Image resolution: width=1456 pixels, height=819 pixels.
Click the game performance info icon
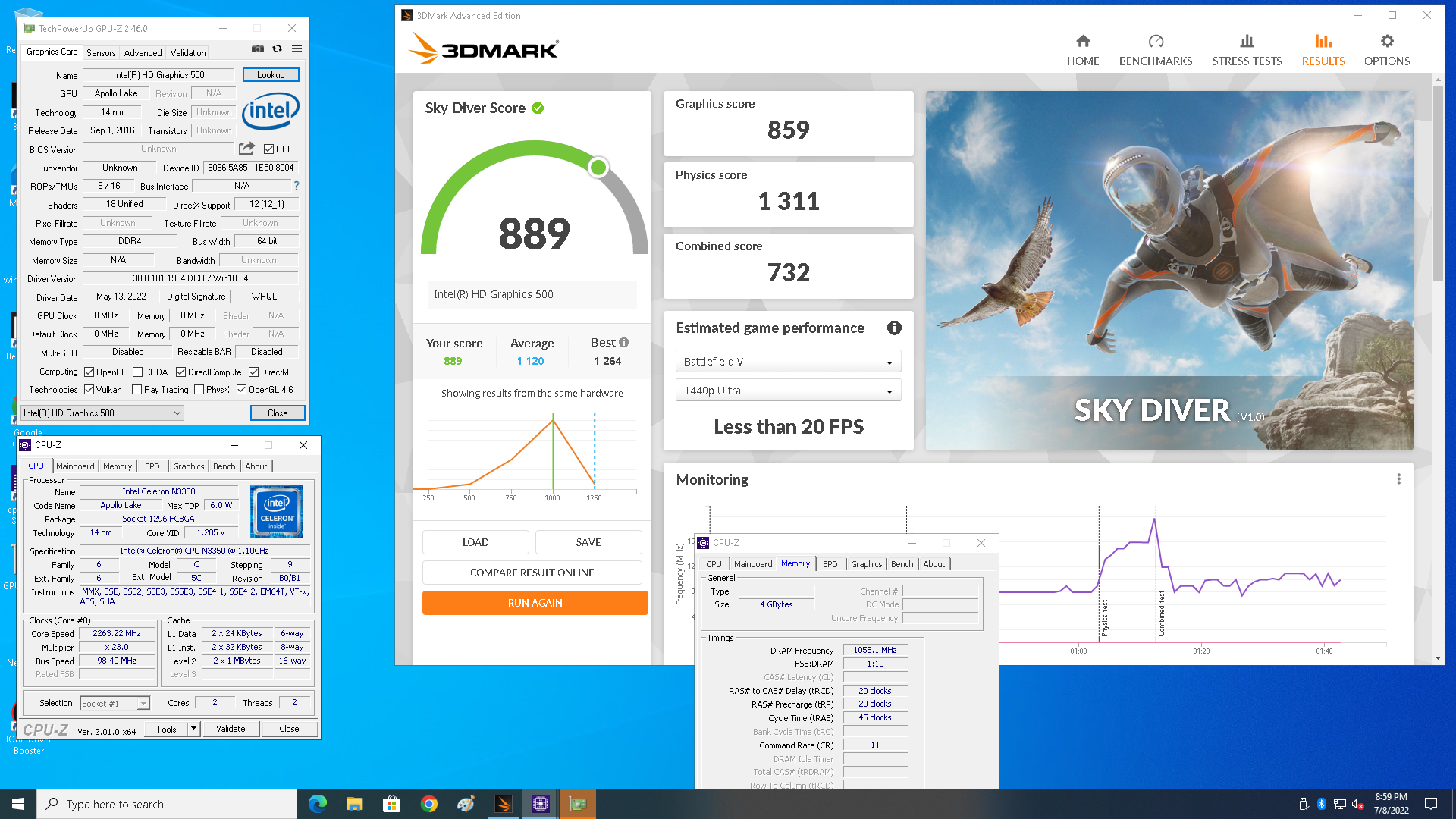[894, 328]
